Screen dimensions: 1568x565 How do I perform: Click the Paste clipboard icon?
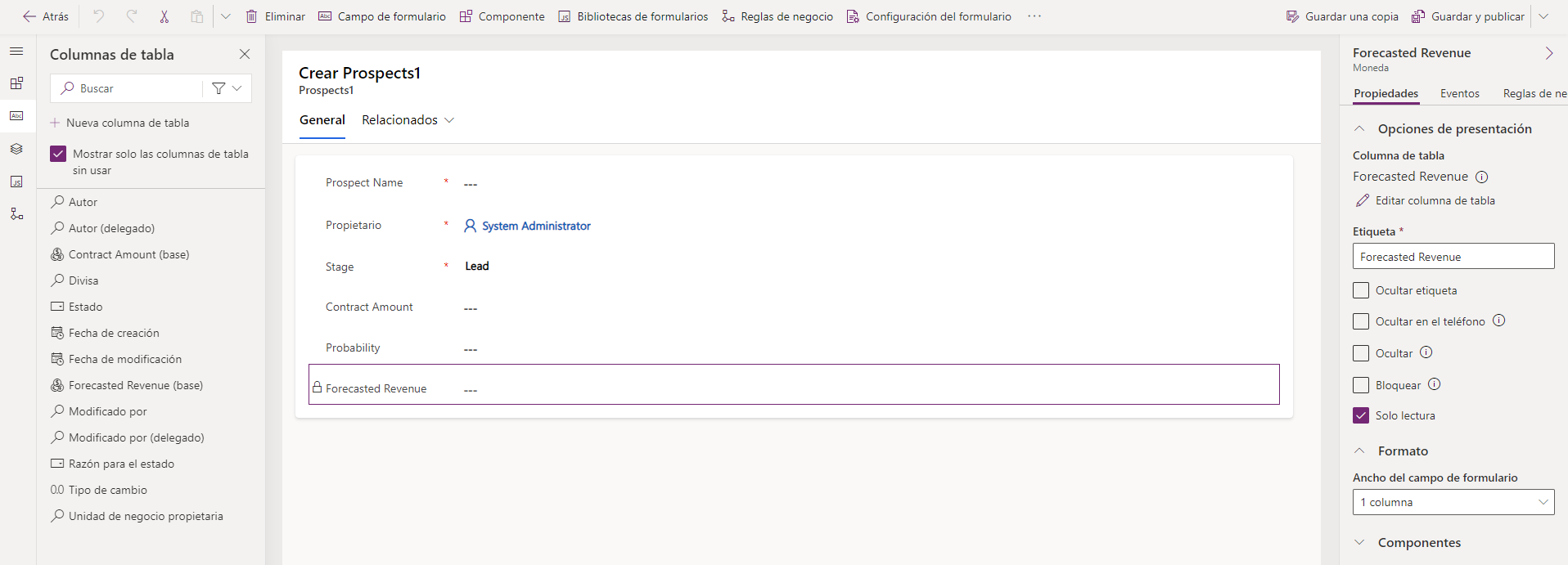point(196,16)
